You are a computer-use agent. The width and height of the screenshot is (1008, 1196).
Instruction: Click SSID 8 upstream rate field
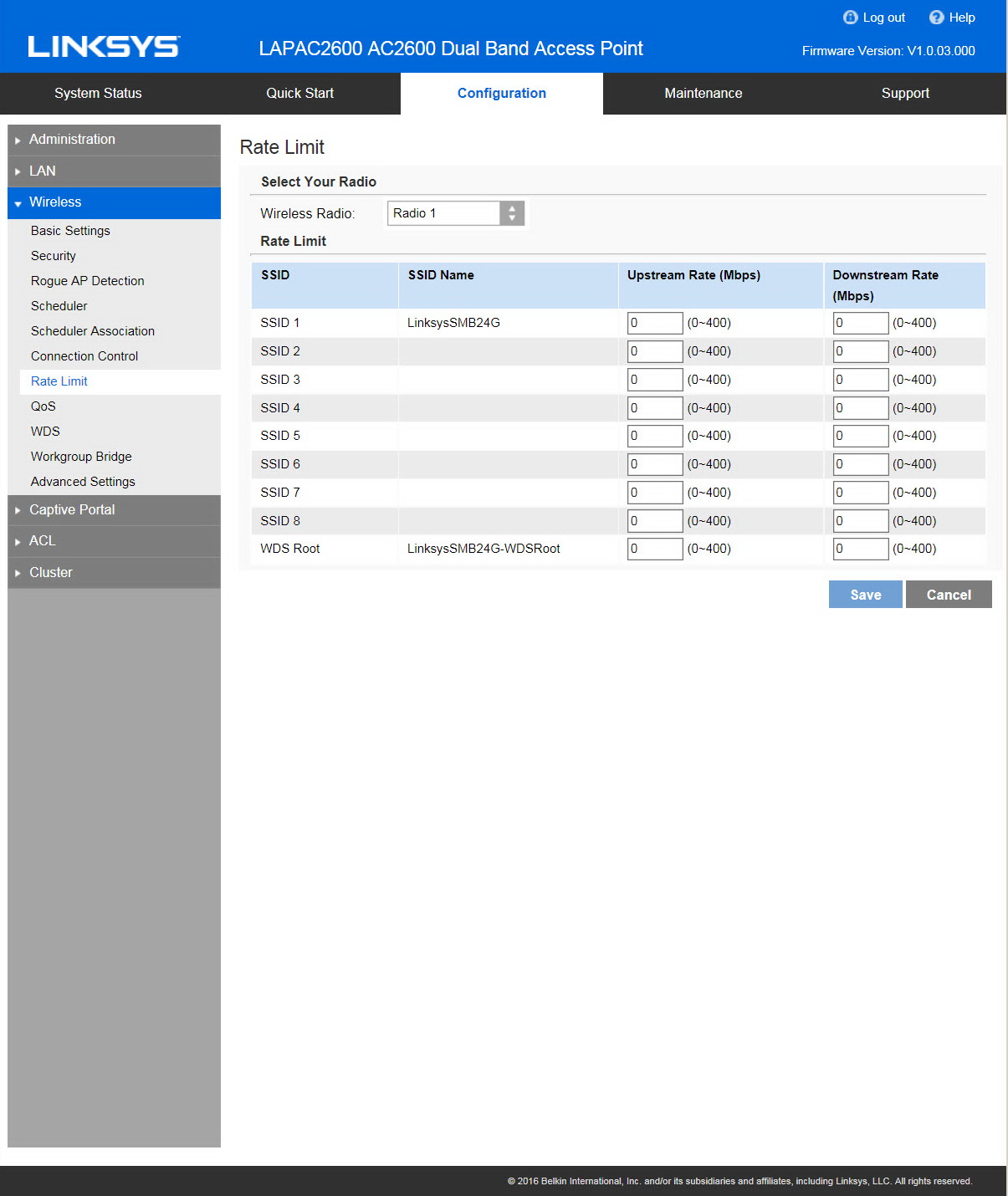pos(655,521)
